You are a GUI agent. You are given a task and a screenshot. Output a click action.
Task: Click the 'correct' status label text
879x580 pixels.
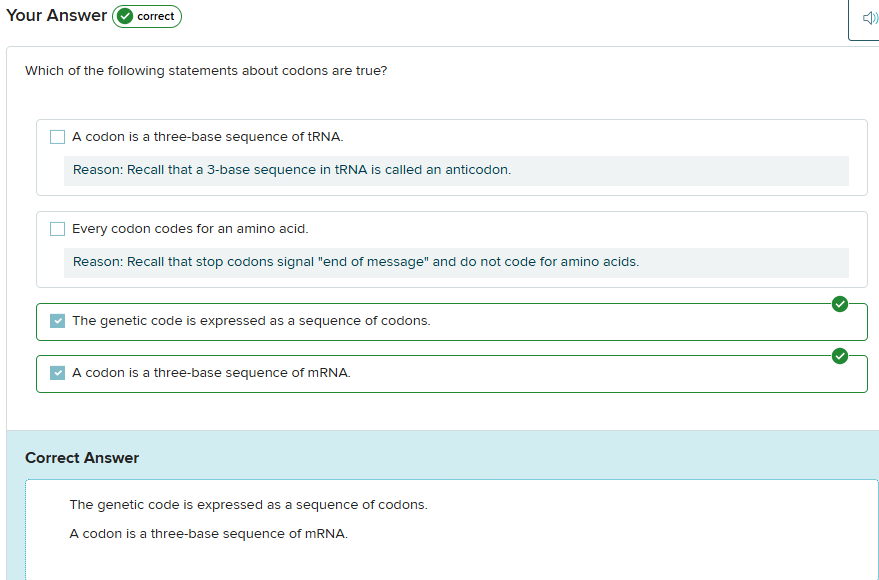156,16
